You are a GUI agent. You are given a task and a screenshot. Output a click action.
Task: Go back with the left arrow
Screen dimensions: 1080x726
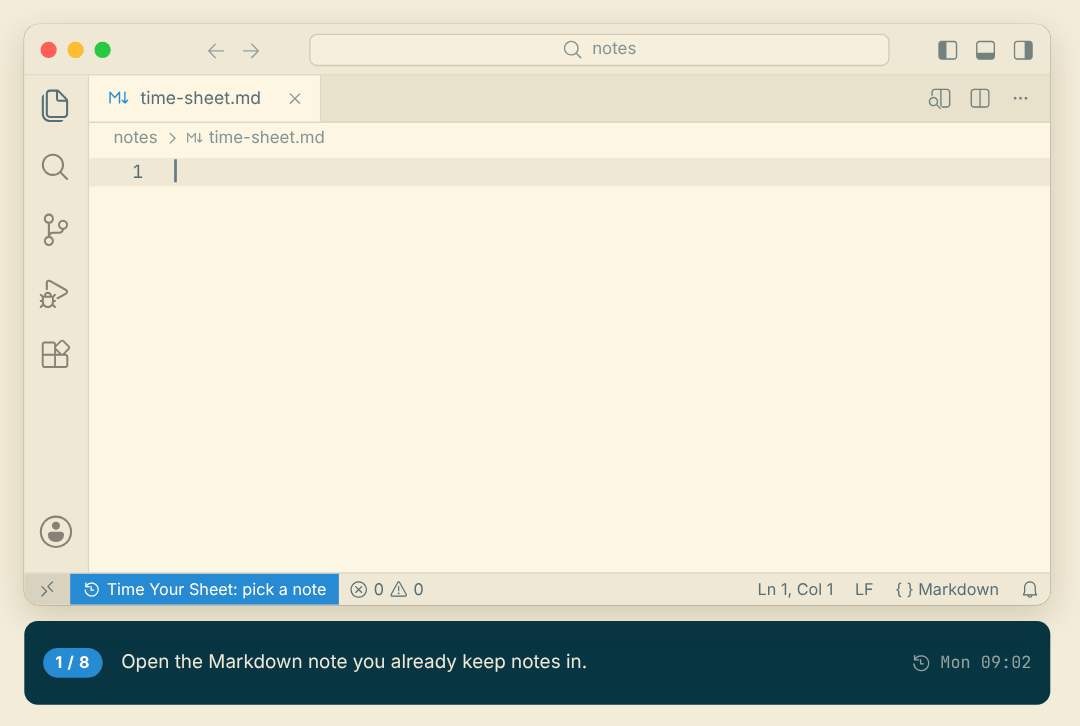point(216,50)
